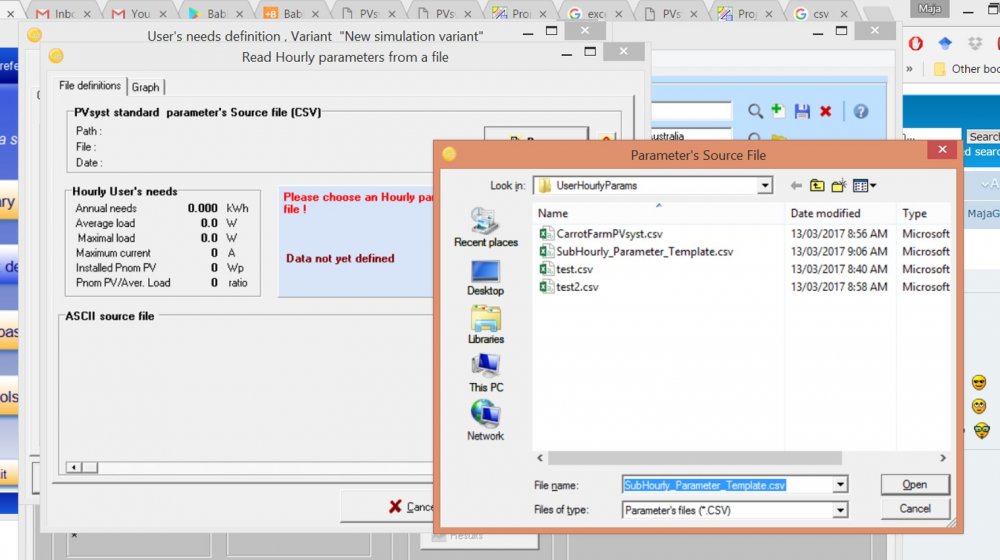Image resolution: width=1000 pixels, height=560 pixels.
Task: Expand the File name dropdown arrow
Action: click(840, 485)
